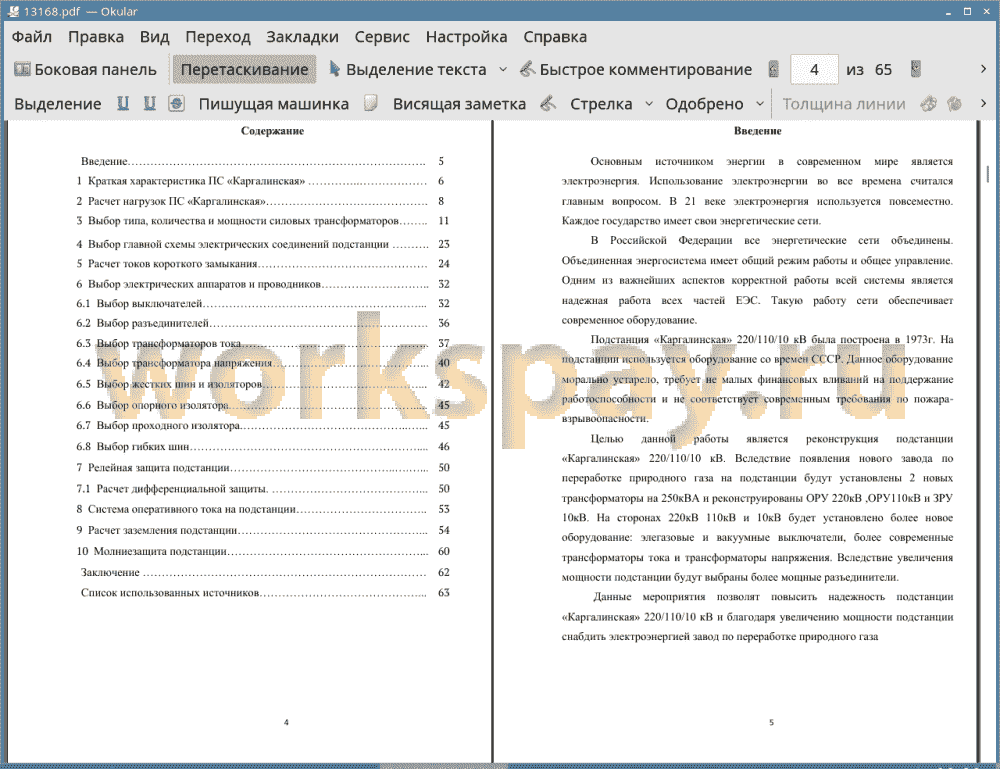
Task: Click contents entry '6.2 Выбор разъединителей'
Action: pos(263,323)
